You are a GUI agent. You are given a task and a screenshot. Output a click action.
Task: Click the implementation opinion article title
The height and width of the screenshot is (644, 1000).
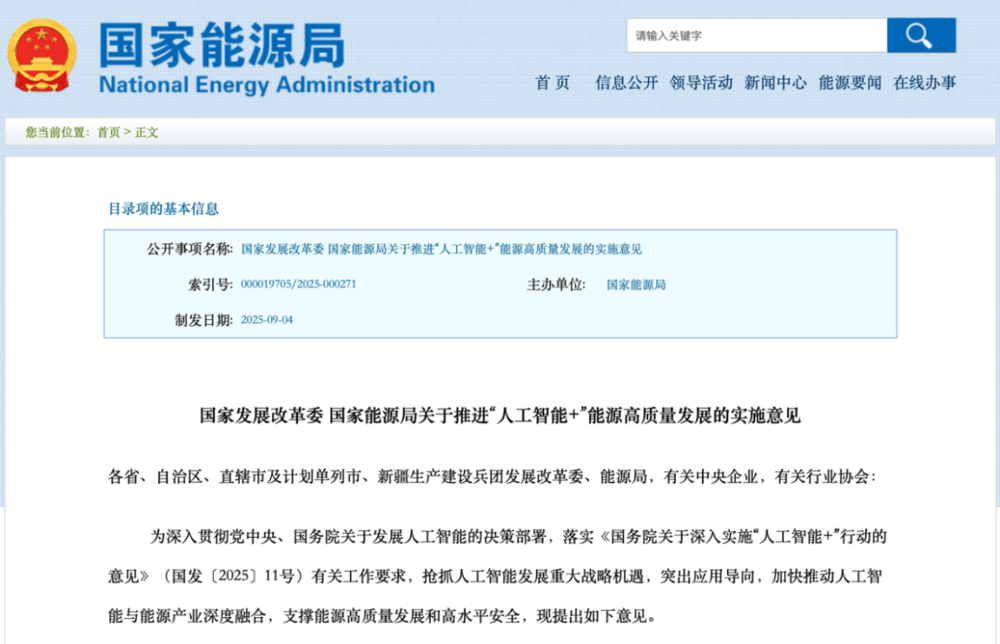[500, 416]
